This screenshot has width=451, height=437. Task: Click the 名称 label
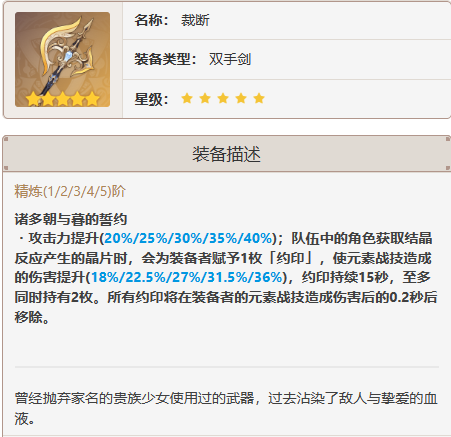[x=152, y=20]
